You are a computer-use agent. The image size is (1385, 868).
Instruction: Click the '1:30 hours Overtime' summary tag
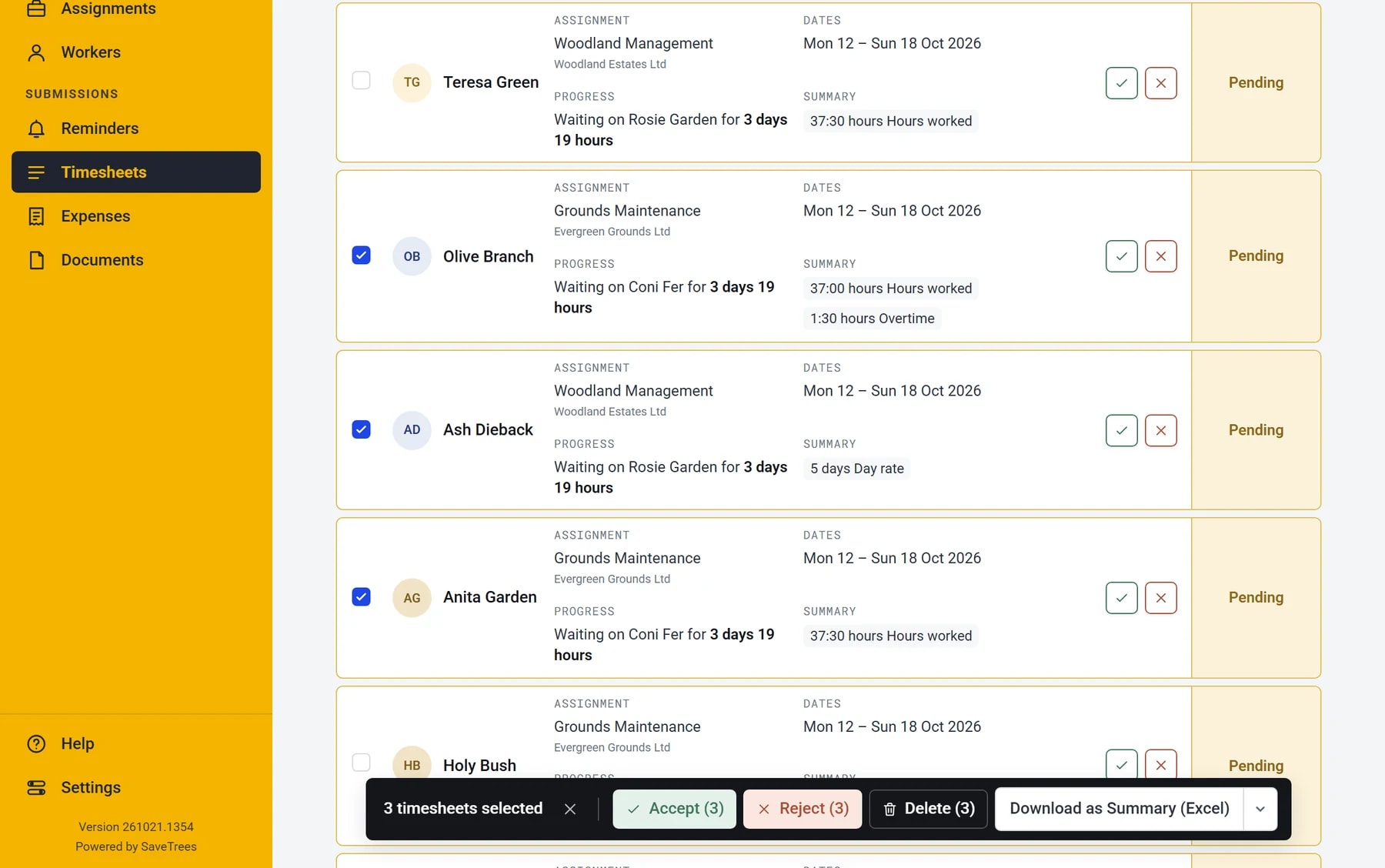pyautogui.click(x=872, y=319)
